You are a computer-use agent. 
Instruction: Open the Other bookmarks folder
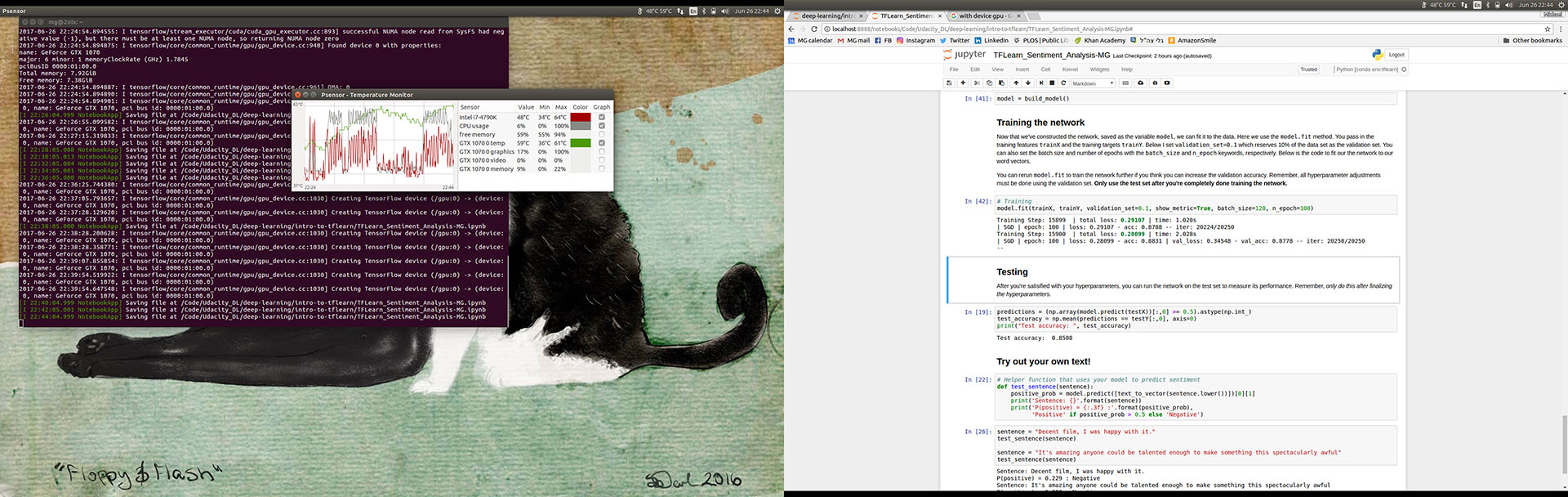pyautogui.click(x=1533, y=40)
